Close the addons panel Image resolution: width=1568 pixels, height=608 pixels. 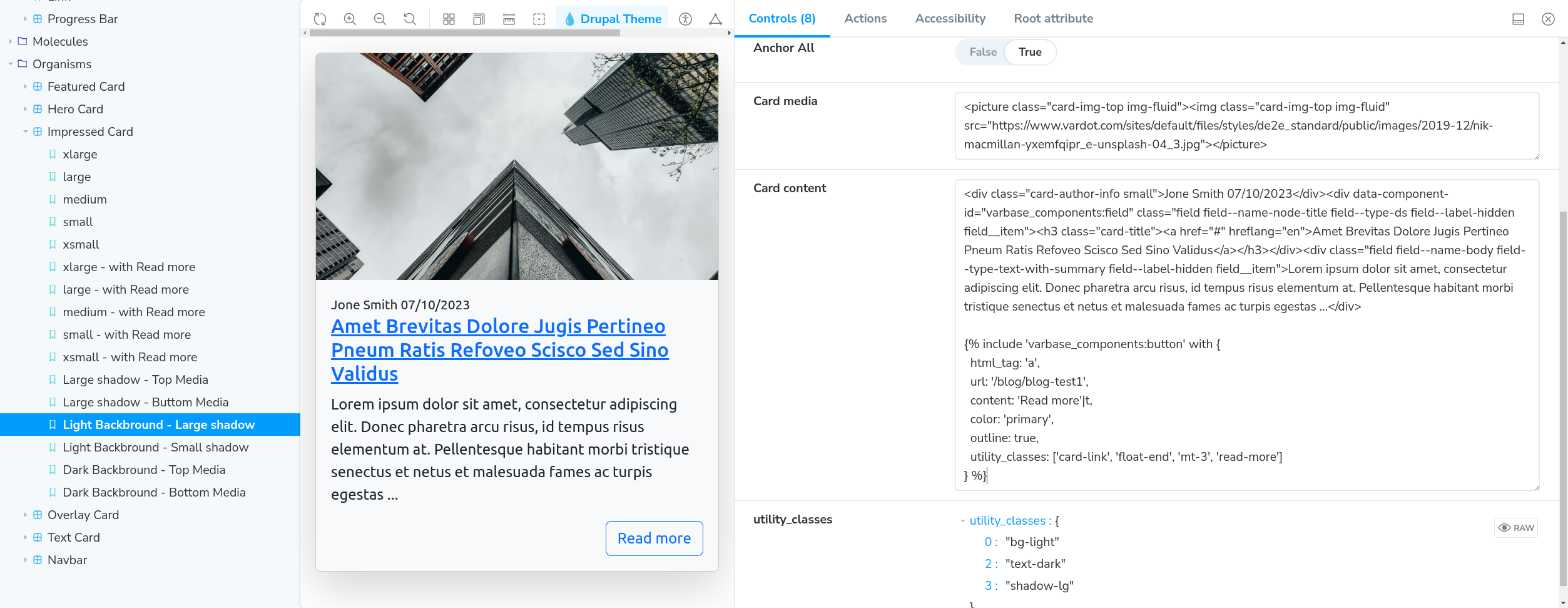coord(1548,19)
